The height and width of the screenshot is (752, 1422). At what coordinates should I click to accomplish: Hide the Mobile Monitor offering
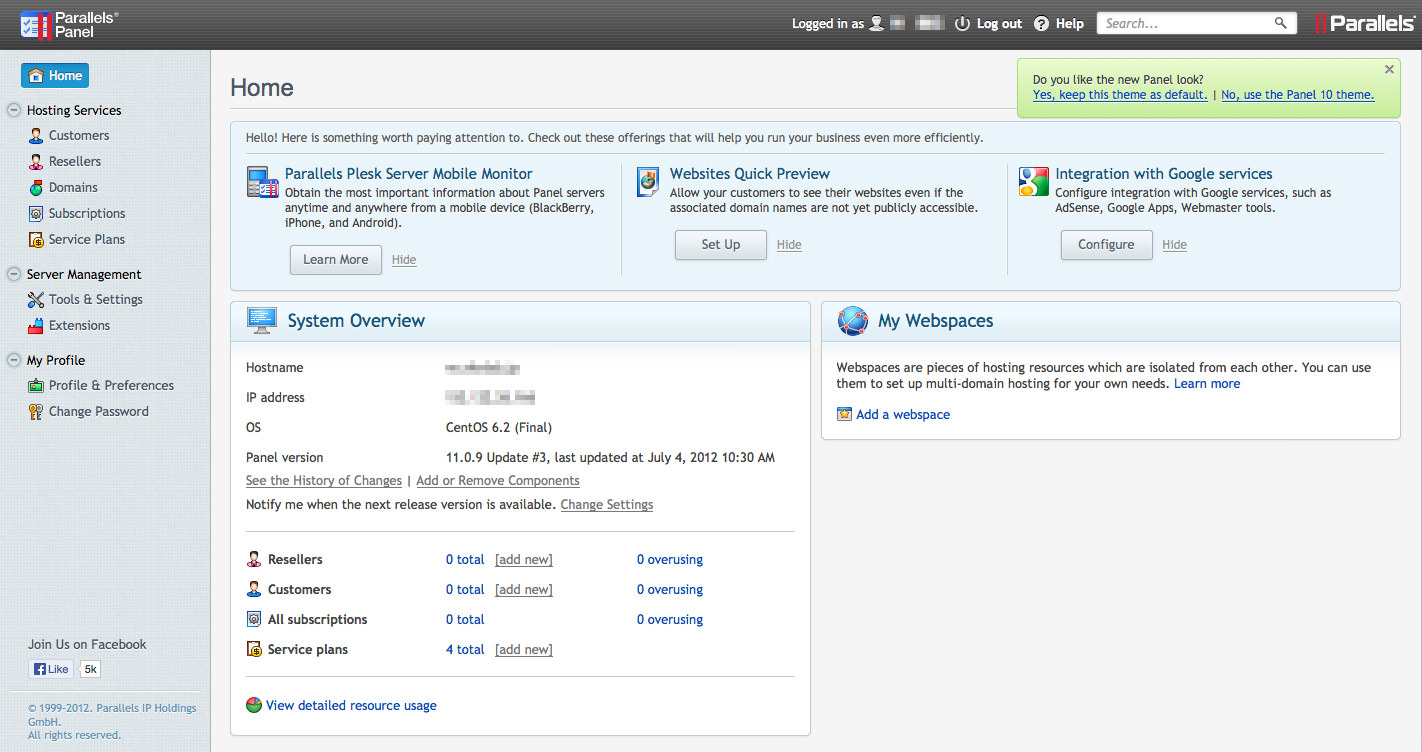(x=404, y=260)
